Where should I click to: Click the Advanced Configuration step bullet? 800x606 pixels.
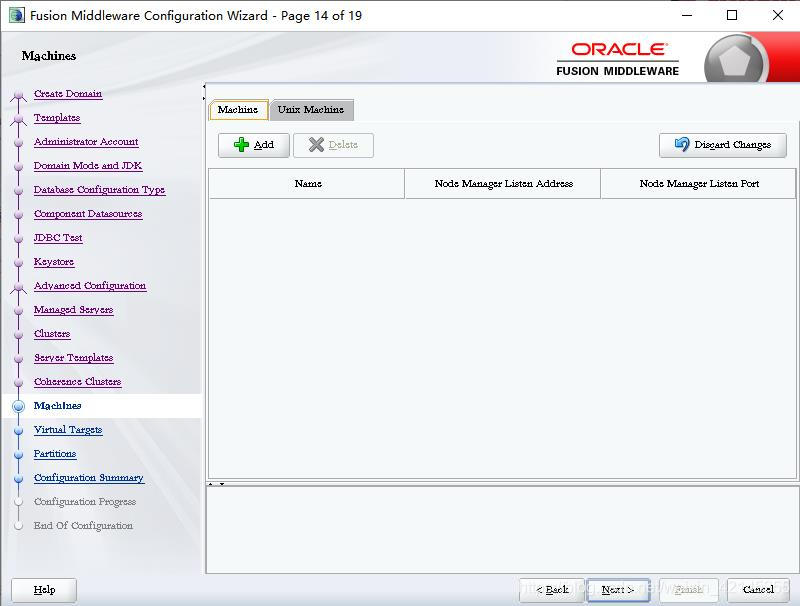coord(19,286)
